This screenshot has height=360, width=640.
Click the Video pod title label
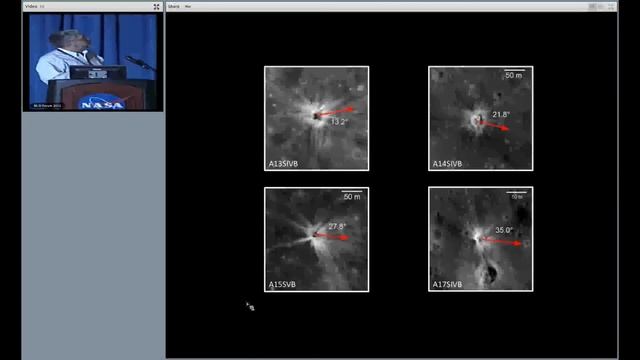(x=31, y=7)
